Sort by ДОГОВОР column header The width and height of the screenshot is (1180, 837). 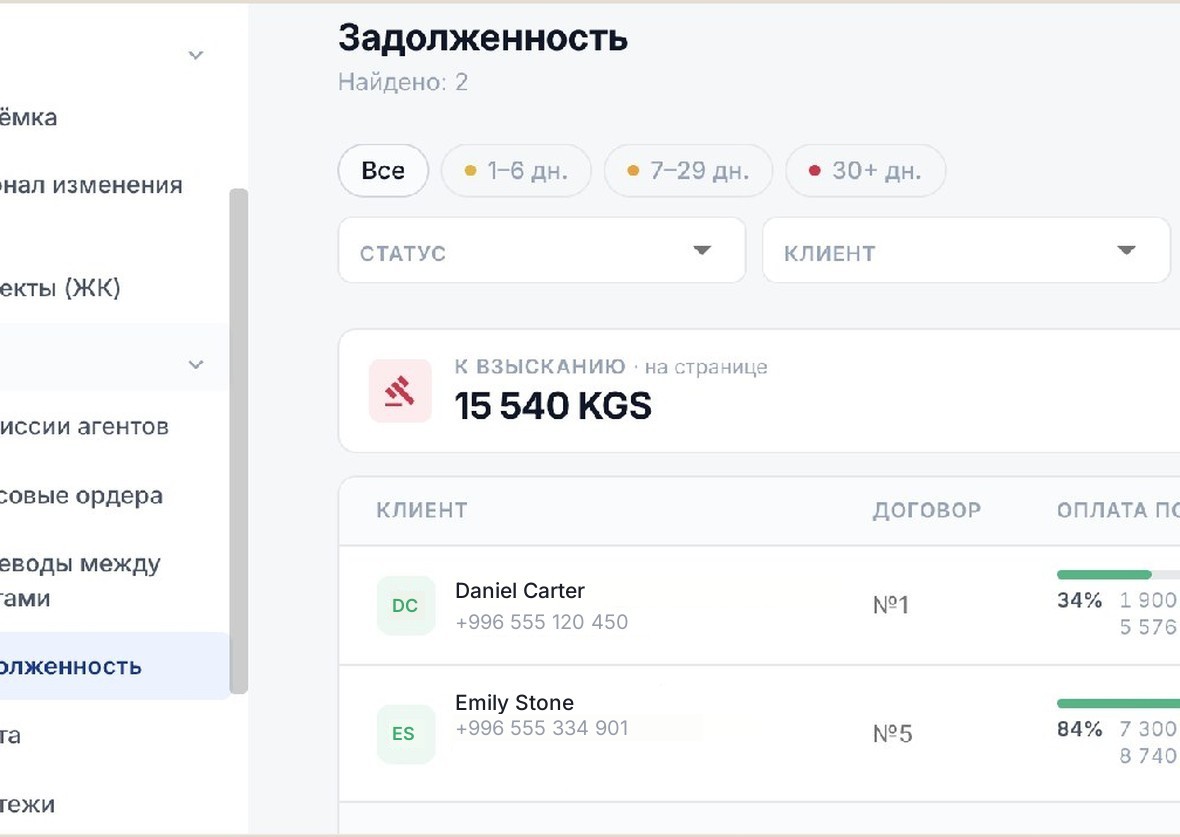tap(927, 510)
